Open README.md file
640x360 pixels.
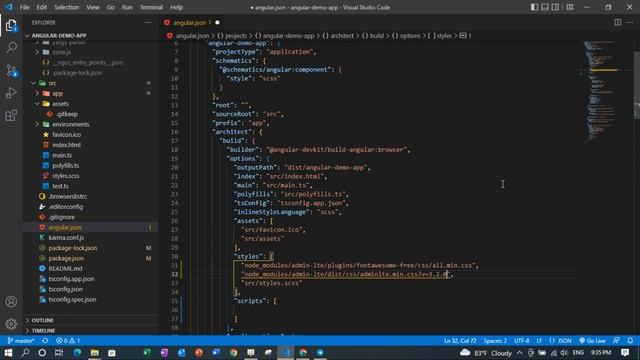(x=65, y=268)
